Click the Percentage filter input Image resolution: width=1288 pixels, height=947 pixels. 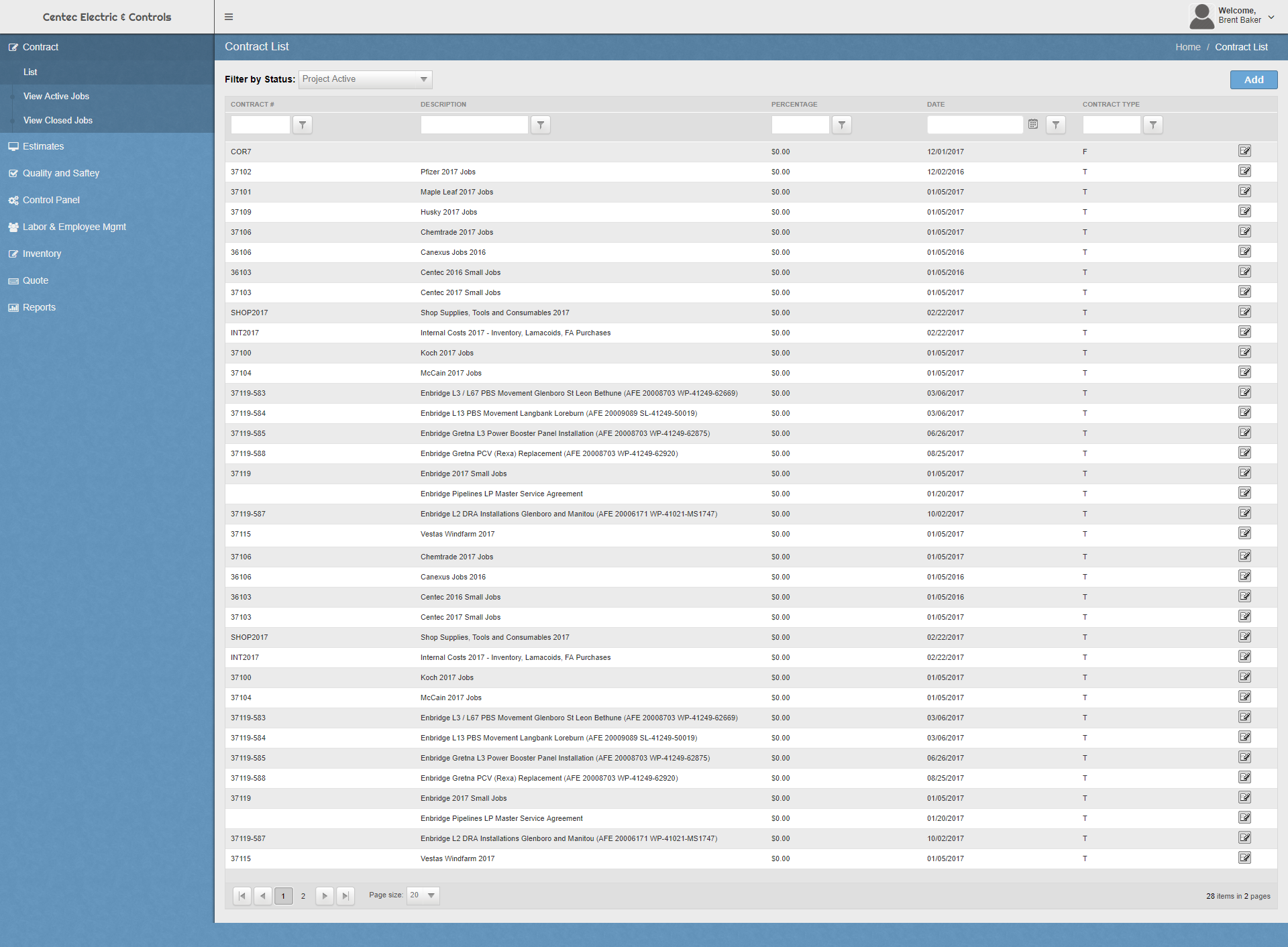click(800, 125)
